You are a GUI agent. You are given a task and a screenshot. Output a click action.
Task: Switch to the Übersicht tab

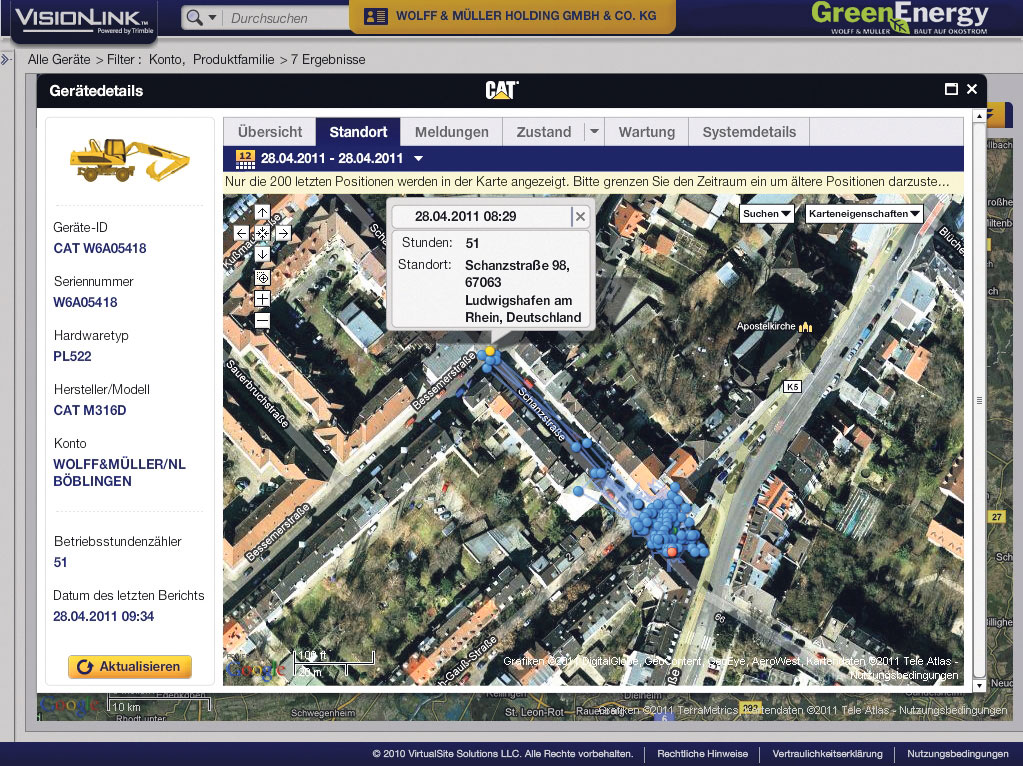(x=269, y=132)
